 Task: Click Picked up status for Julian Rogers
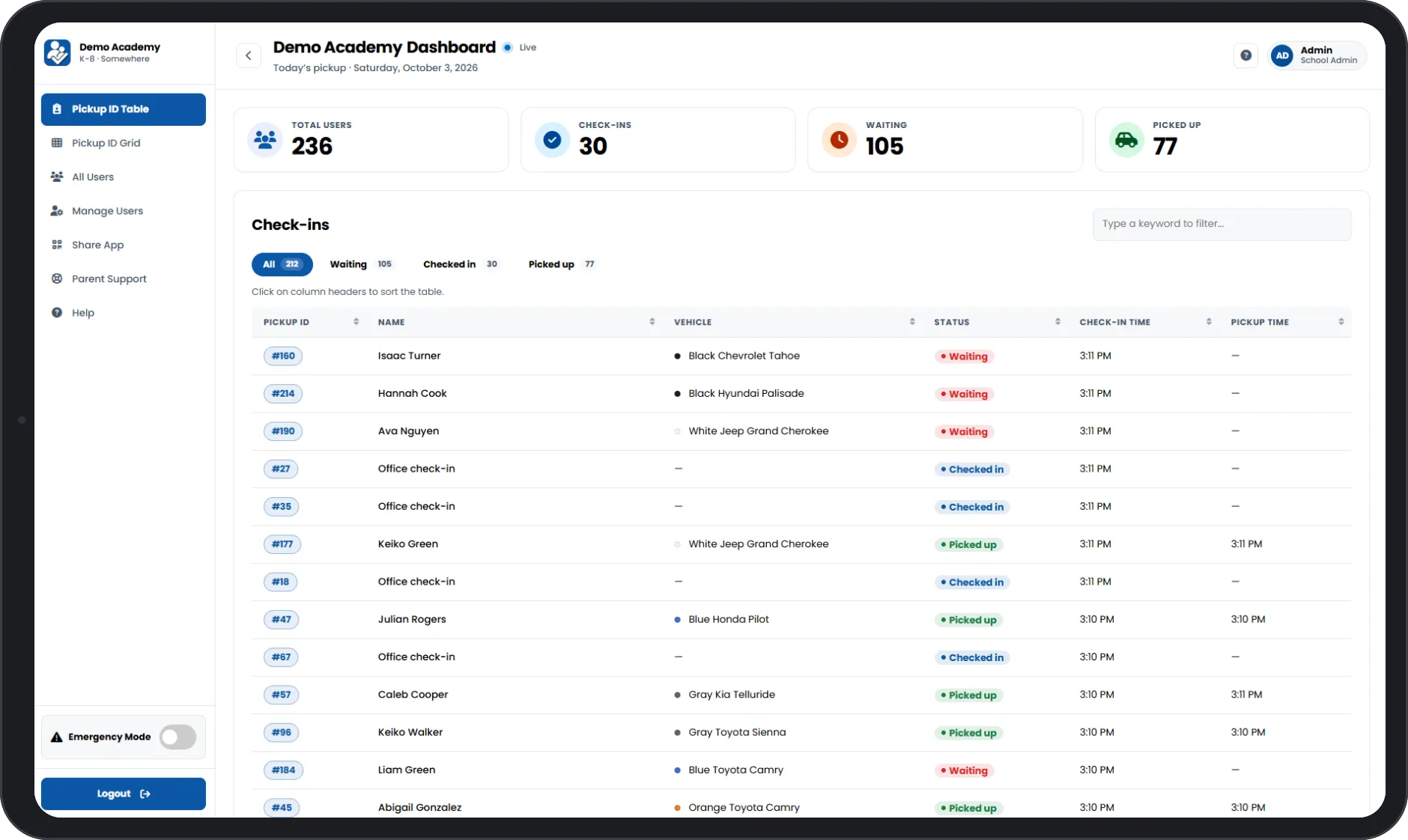968,620
